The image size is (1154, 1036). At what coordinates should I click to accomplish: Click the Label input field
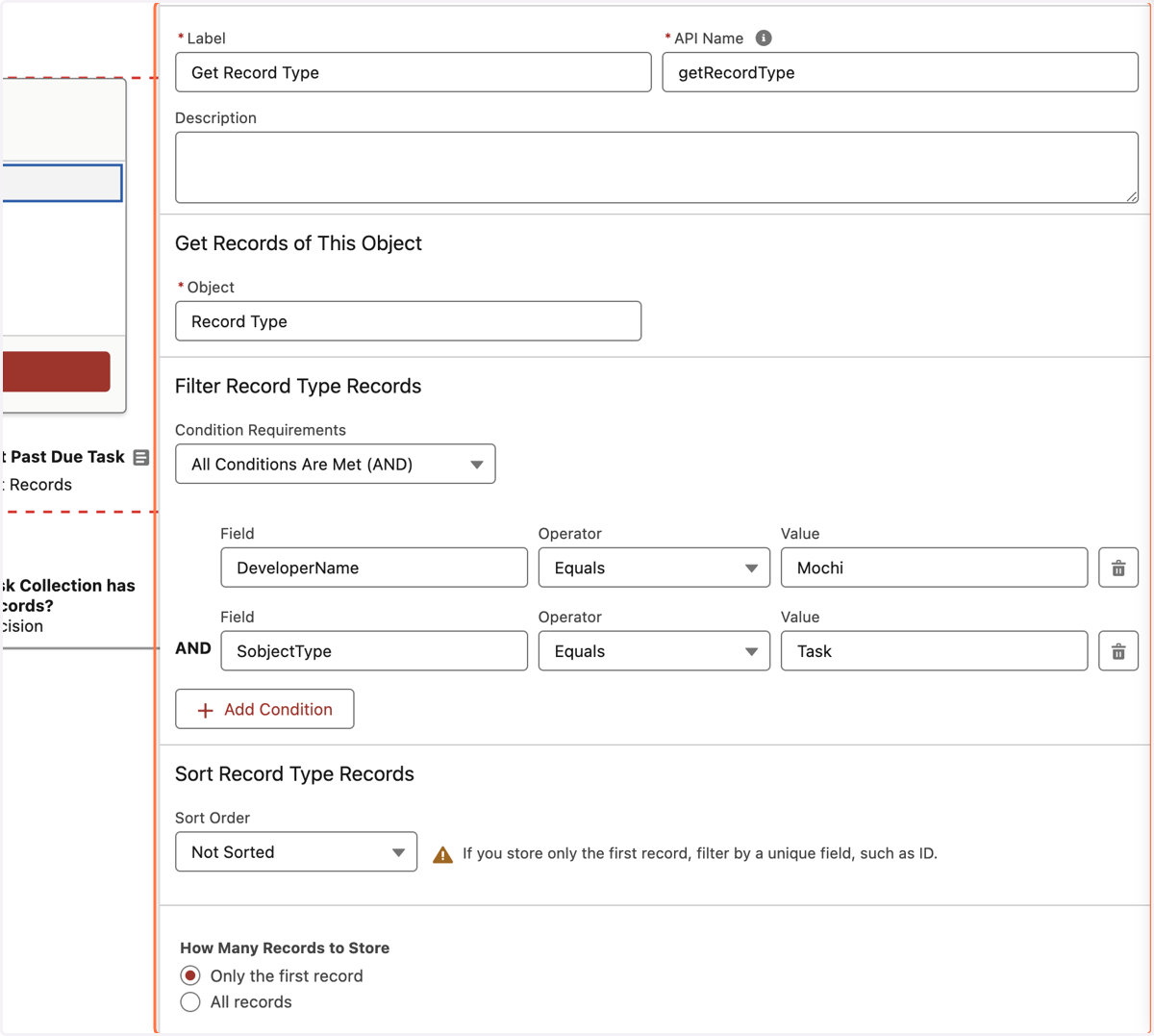point(414,72)
